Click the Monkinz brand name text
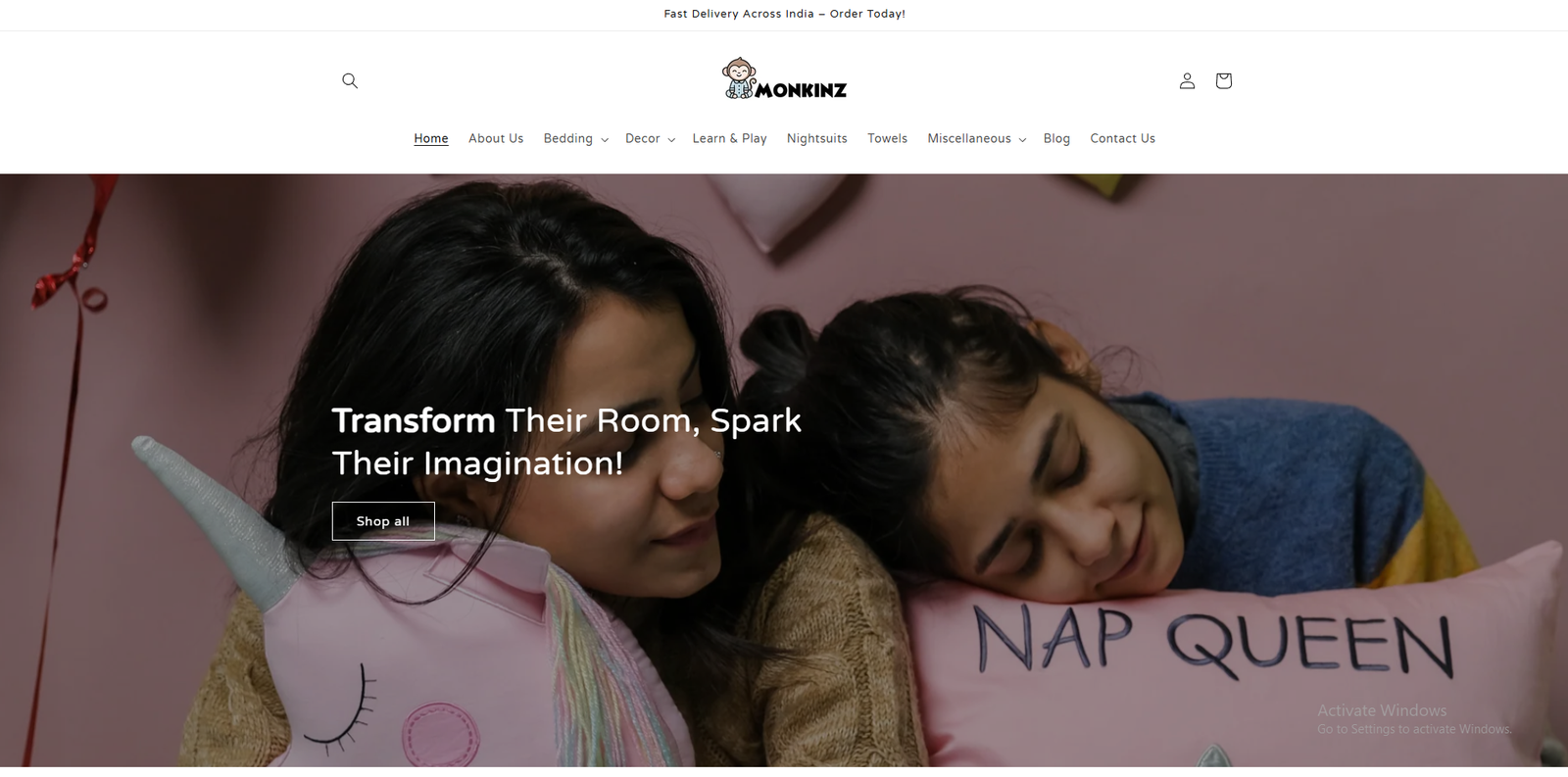Screen dimensions: 1568x777 coord(801,90)
